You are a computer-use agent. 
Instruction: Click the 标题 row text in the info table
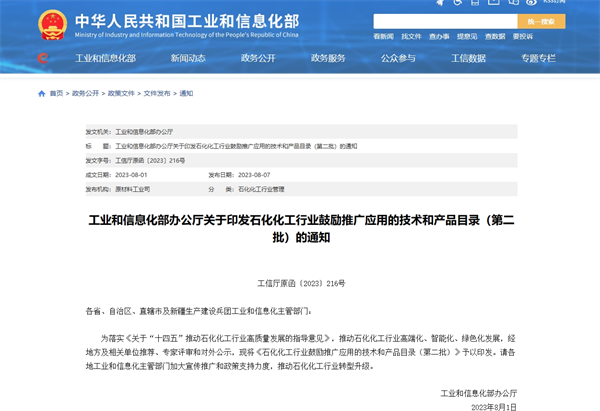pos(236,146)
